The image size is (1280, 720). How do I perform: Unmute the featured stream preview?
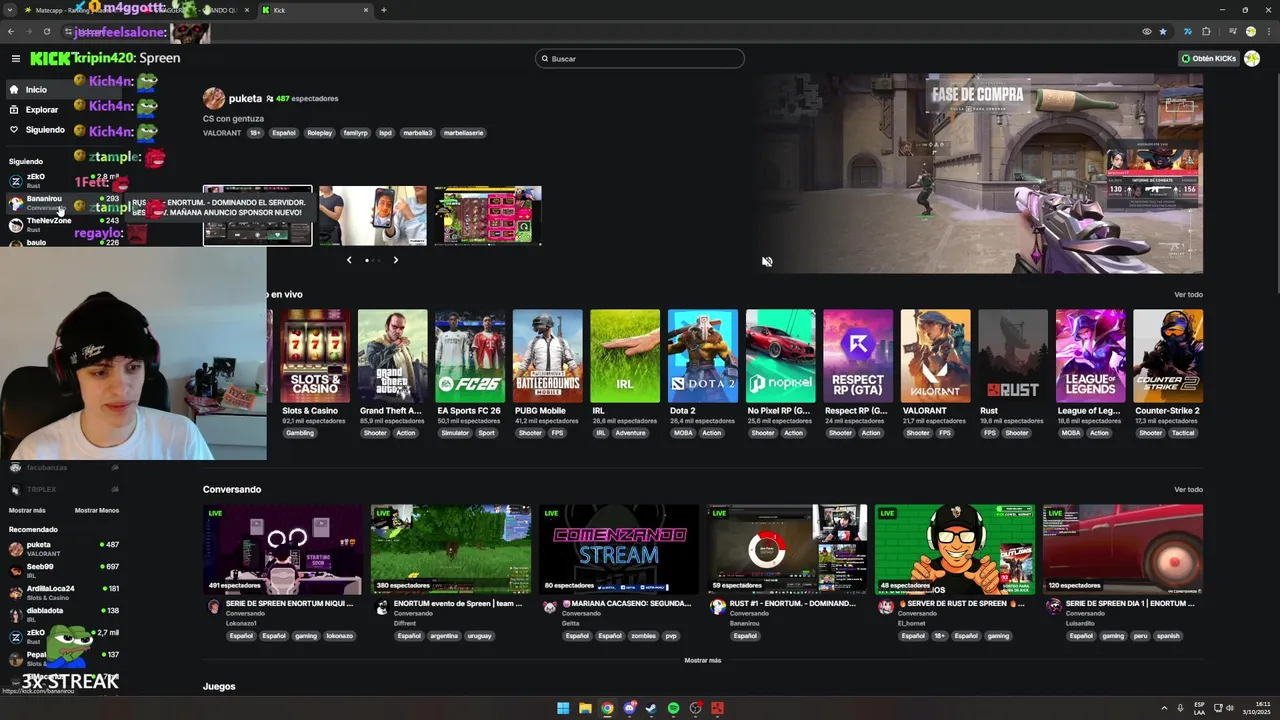click(767, 262)
